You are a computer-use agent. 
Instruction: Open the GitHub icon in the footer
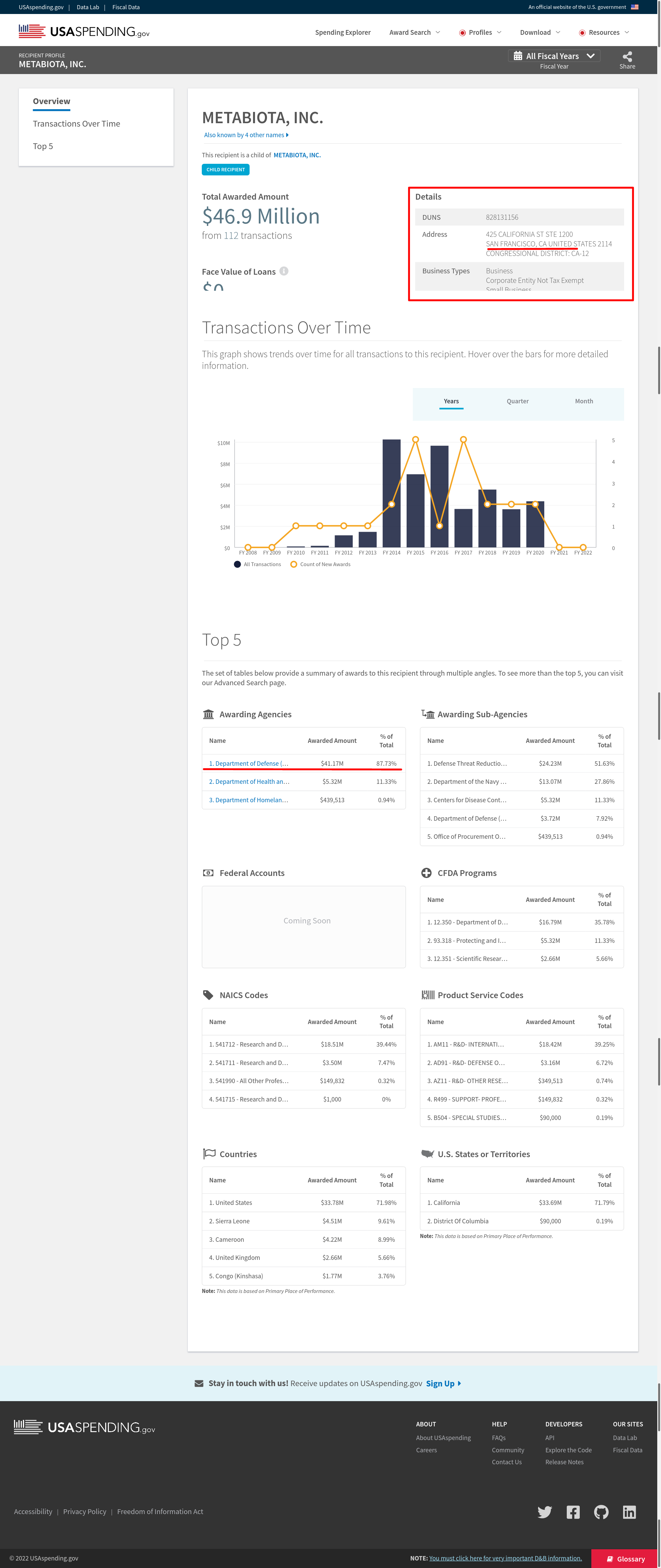pyautogui.click(x=601, y=1512)
